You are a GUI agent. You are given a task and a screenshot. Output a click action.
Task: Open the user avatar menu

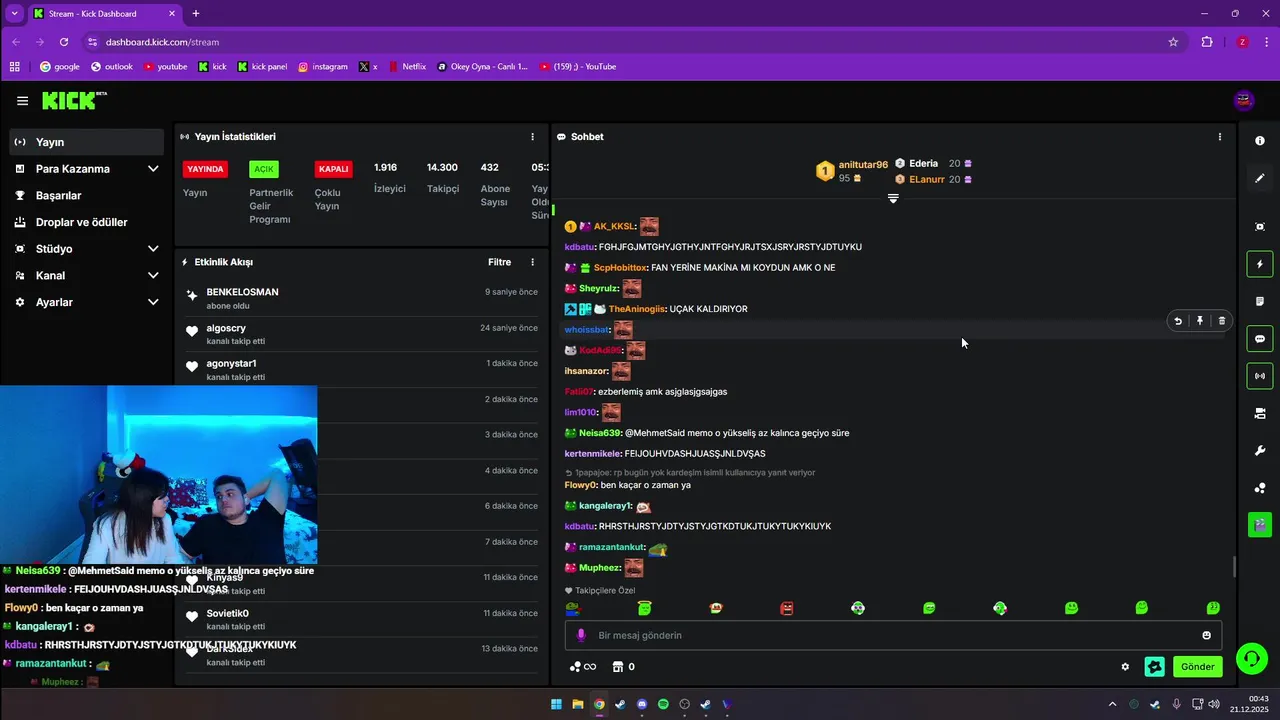1244,100
